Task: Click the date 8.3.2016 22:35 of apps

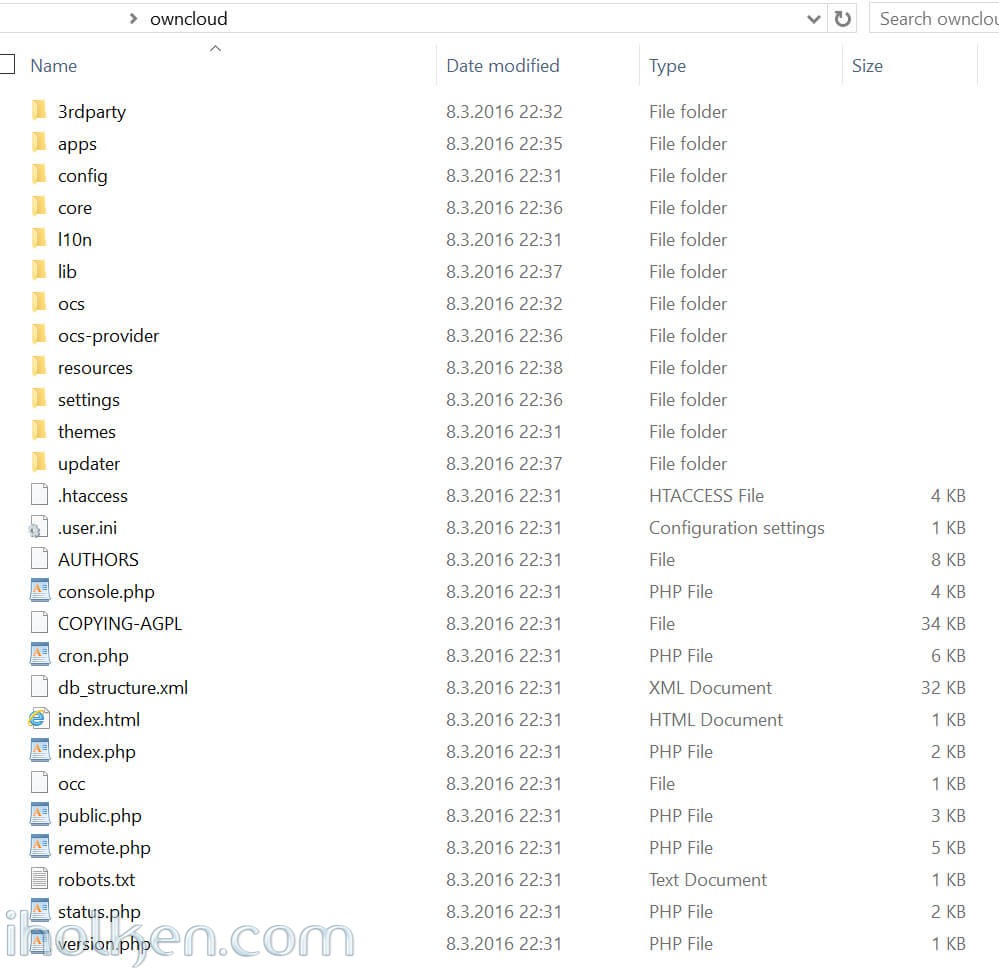Action: point(504,144)
